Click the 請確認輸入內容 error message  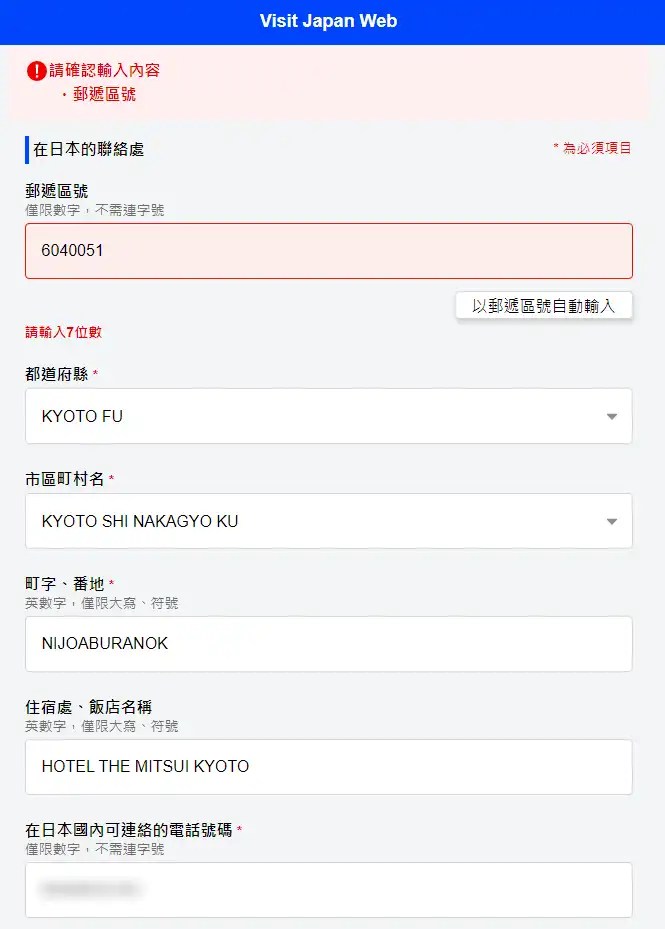[x=104, y=71]
